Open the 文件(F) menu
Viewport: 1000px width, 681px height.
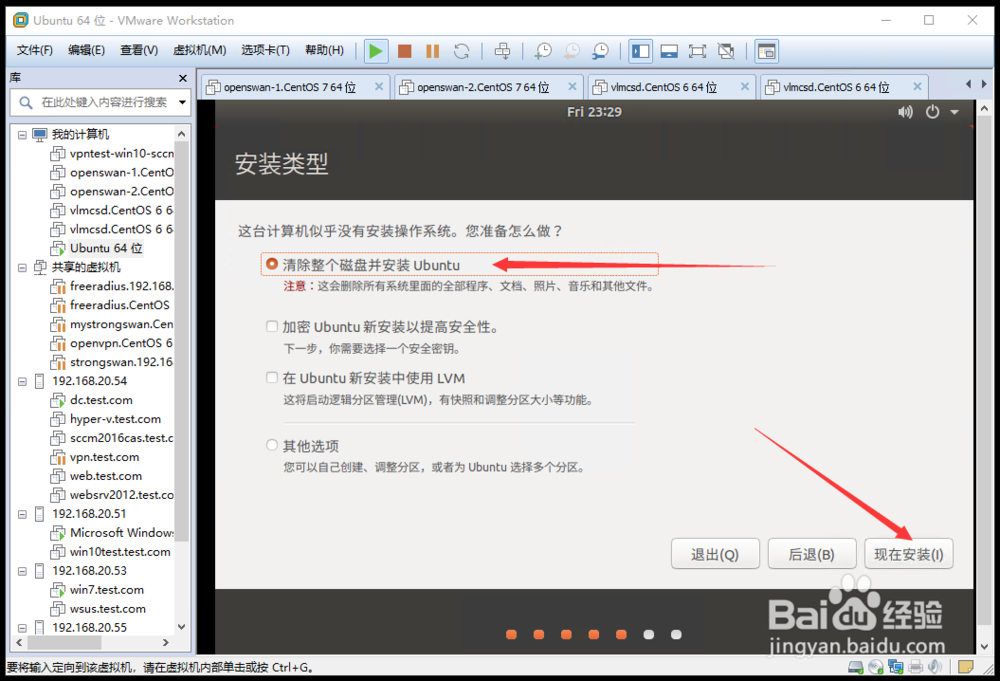pos(34,50)
